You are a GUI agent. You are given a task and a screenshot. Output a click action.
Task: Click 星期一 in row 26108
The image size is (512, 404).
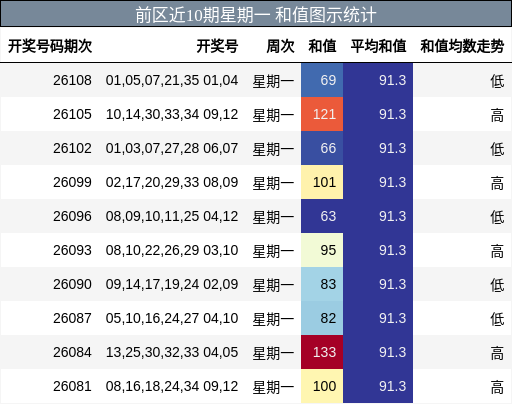[273, 81]
